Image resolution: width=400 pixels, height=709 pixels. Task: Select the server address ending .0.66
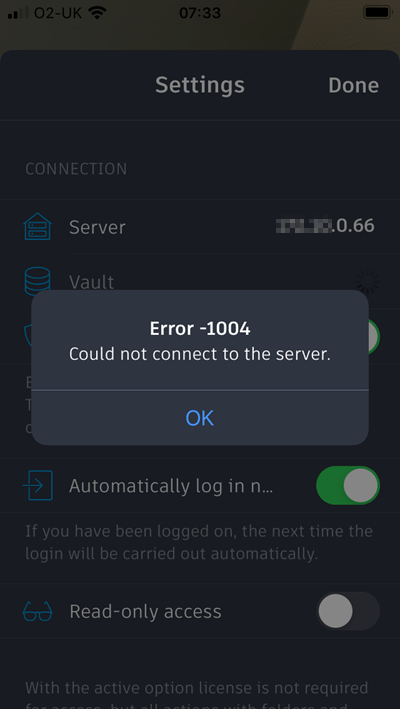(325, 226)
